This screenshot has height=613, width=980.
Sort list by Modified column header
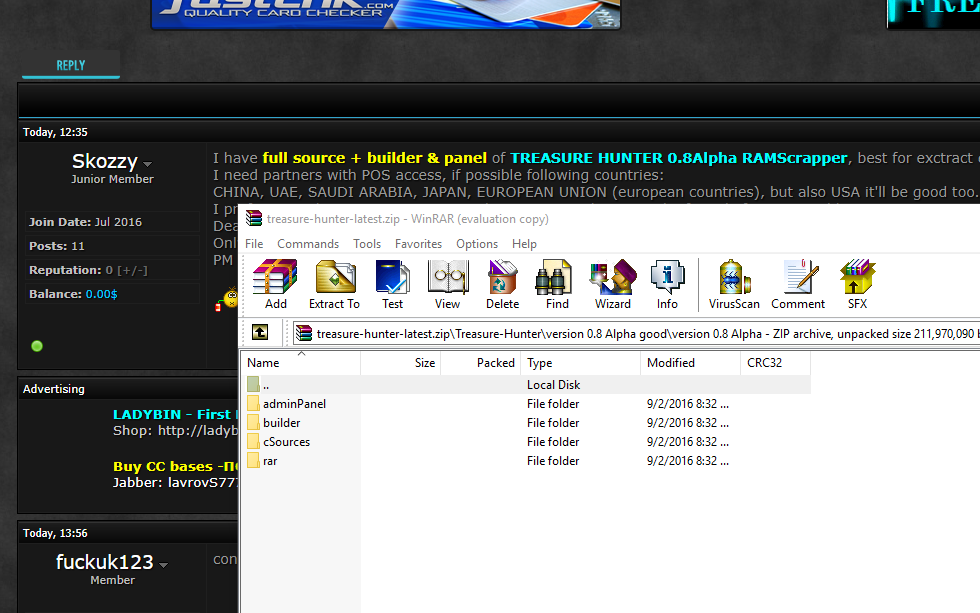tap(691, 362)
